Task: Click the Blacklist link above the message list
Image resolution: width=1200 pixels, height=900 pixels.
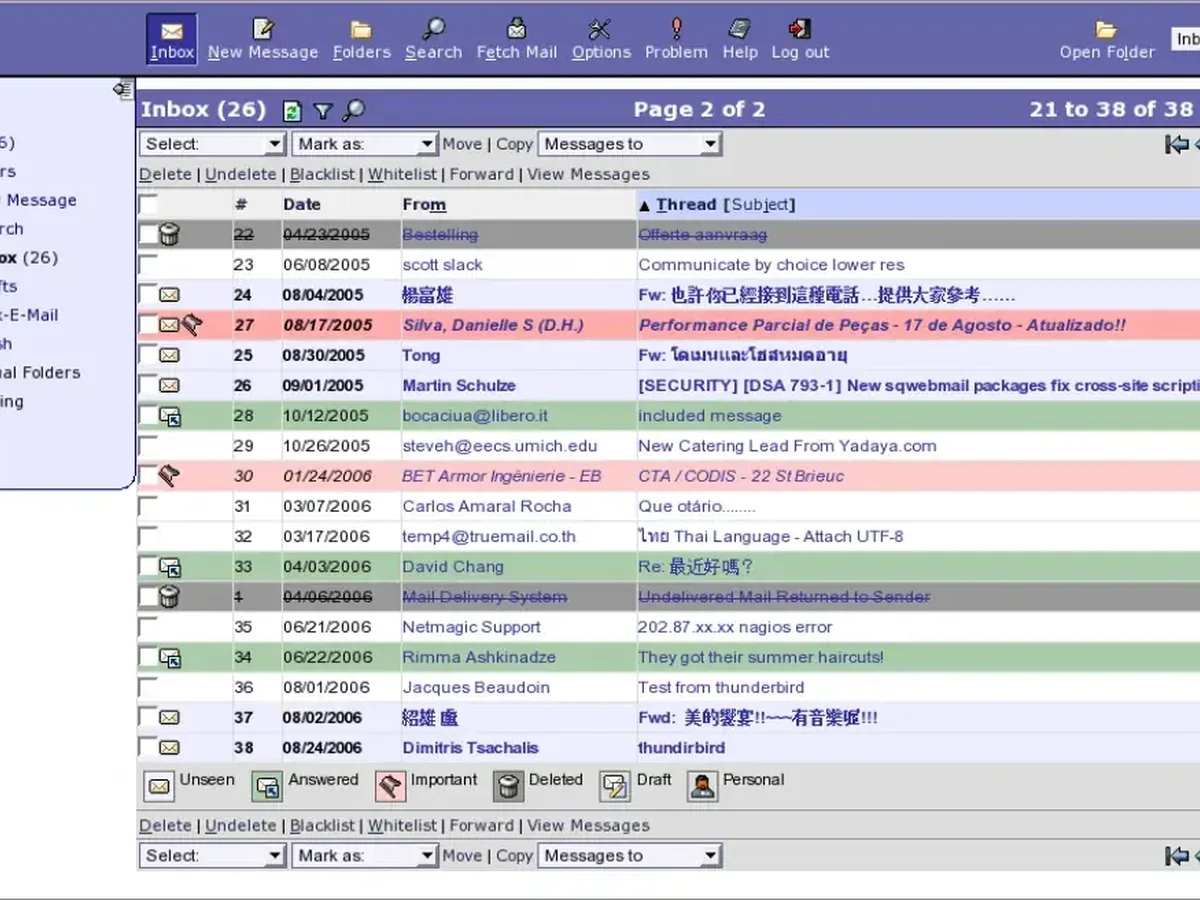Action: click(x=322, y=174)
